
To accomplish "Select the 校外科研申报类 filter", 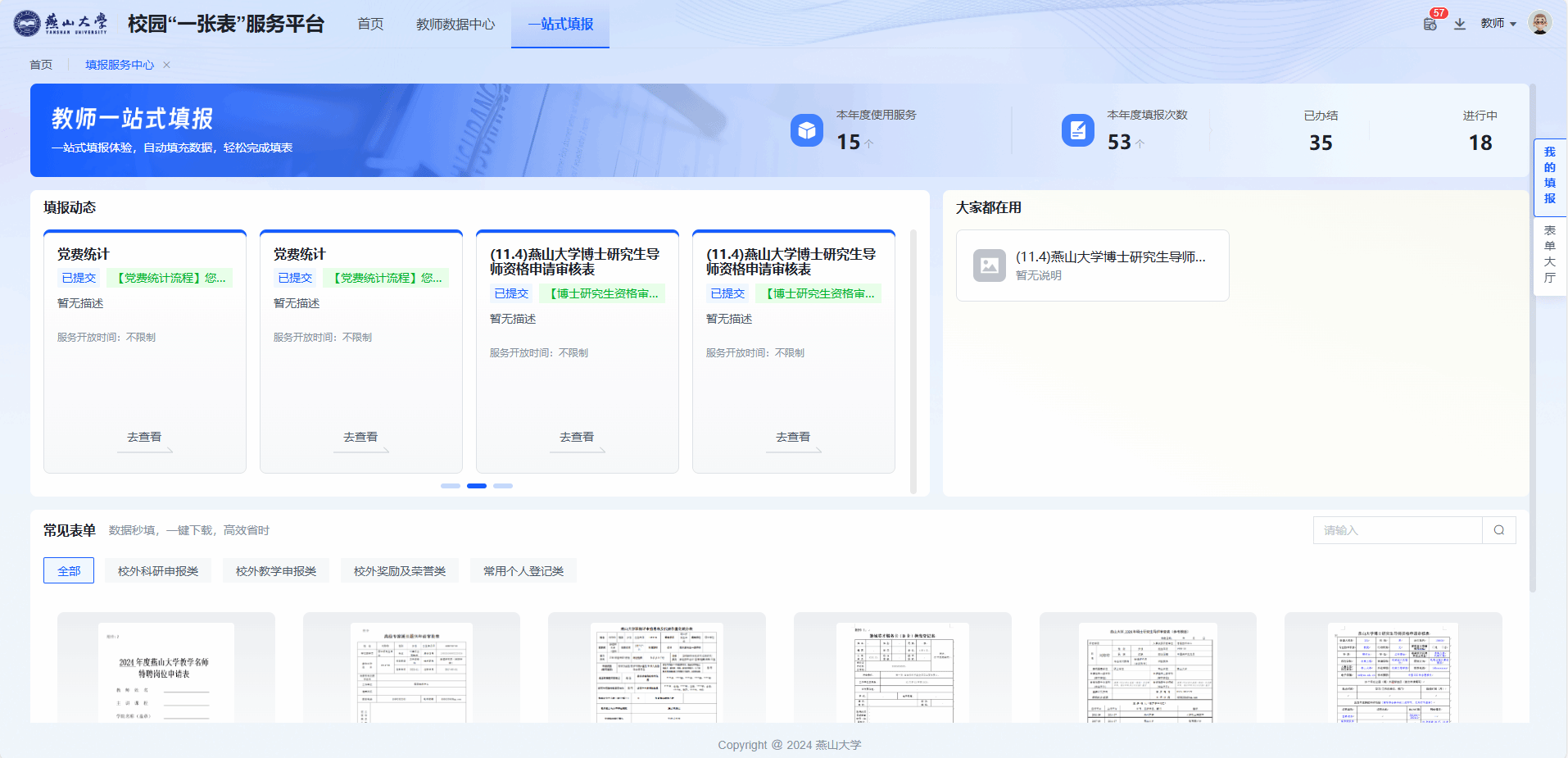I will (x=158, y=571).
